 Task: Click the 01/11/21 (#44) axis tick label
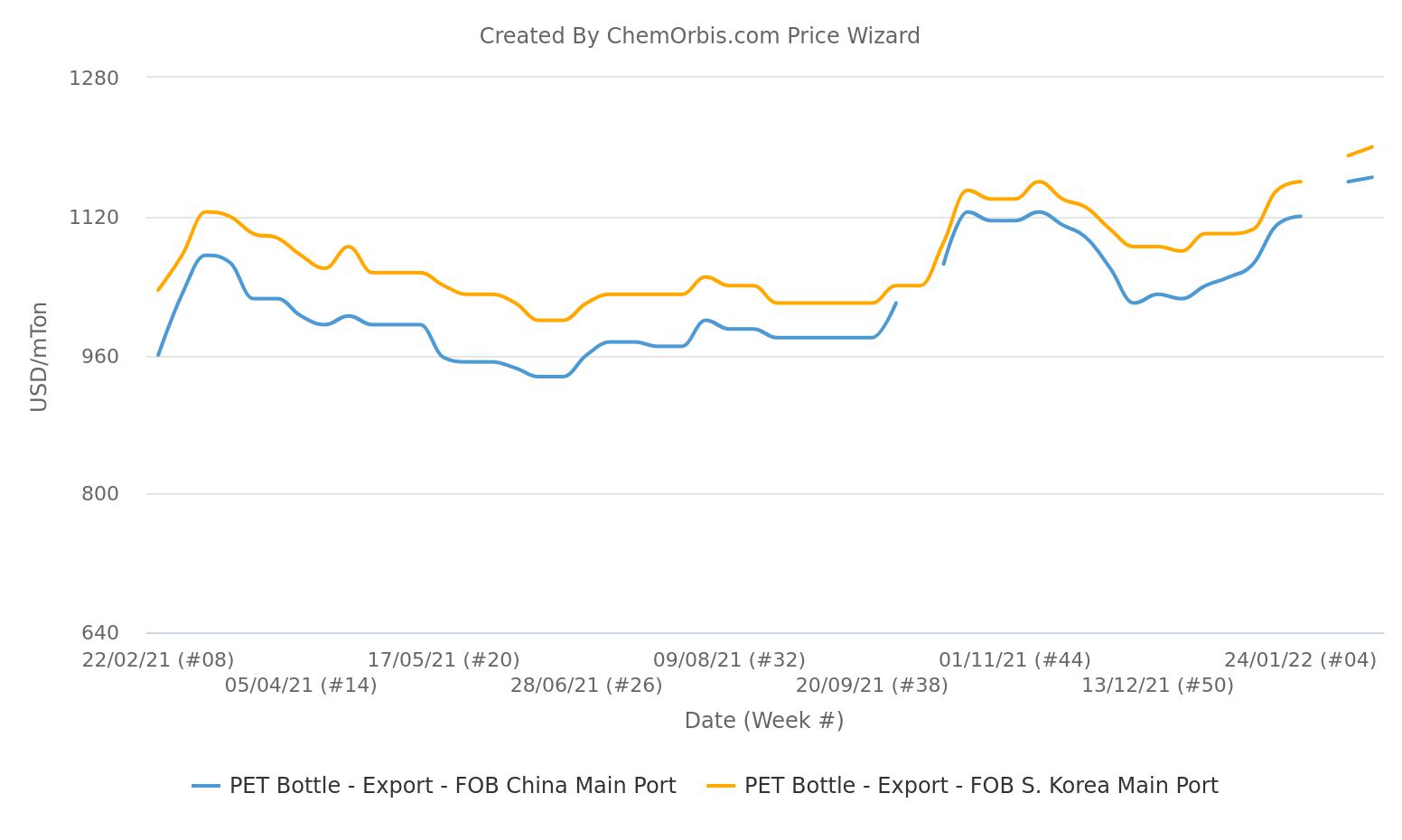[1014, 660]
